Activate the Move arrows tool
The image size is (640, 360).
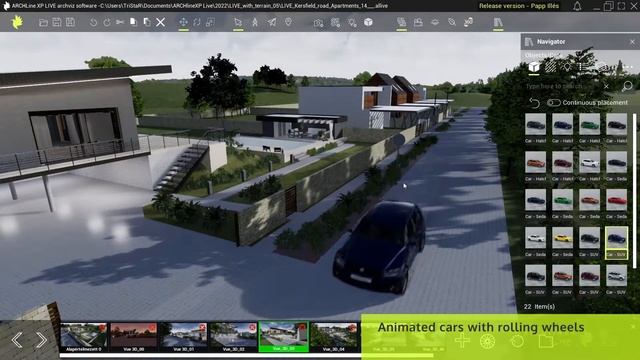pyautogui.click(x=183, y=22)
